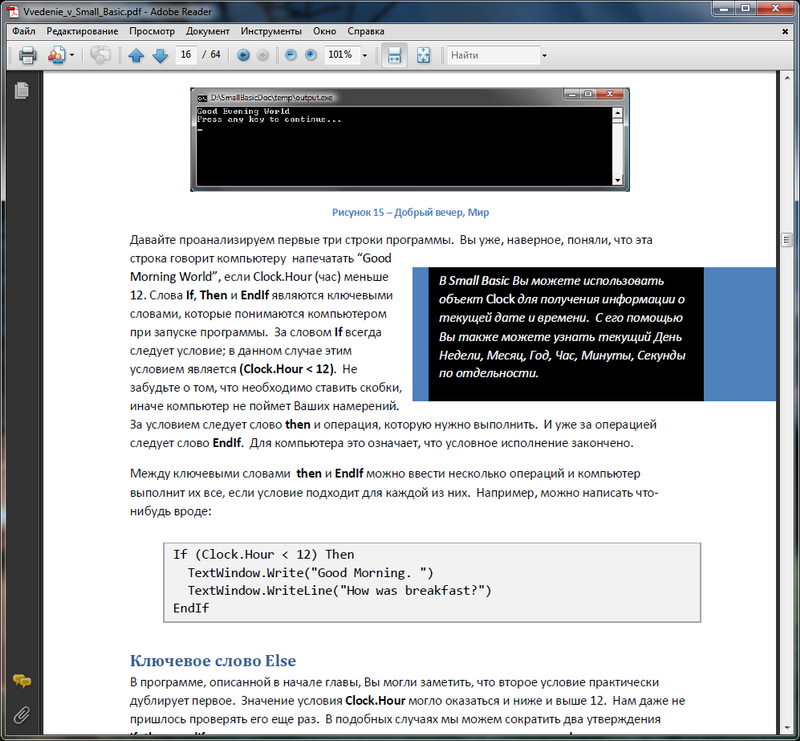
Task: Click the black sidebar note about Clock object
Action: pyautogui.click(x=566, y=334)
